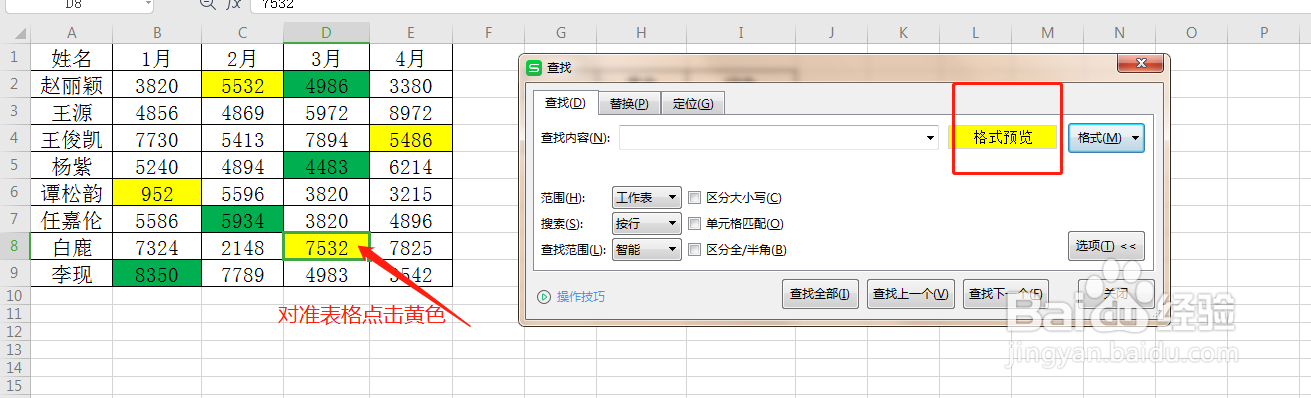Image resolution: width=1311 pixels, height=398 pixels.
Task: Enable the 区分大小写 checkbox
Action: coord(695,198)
